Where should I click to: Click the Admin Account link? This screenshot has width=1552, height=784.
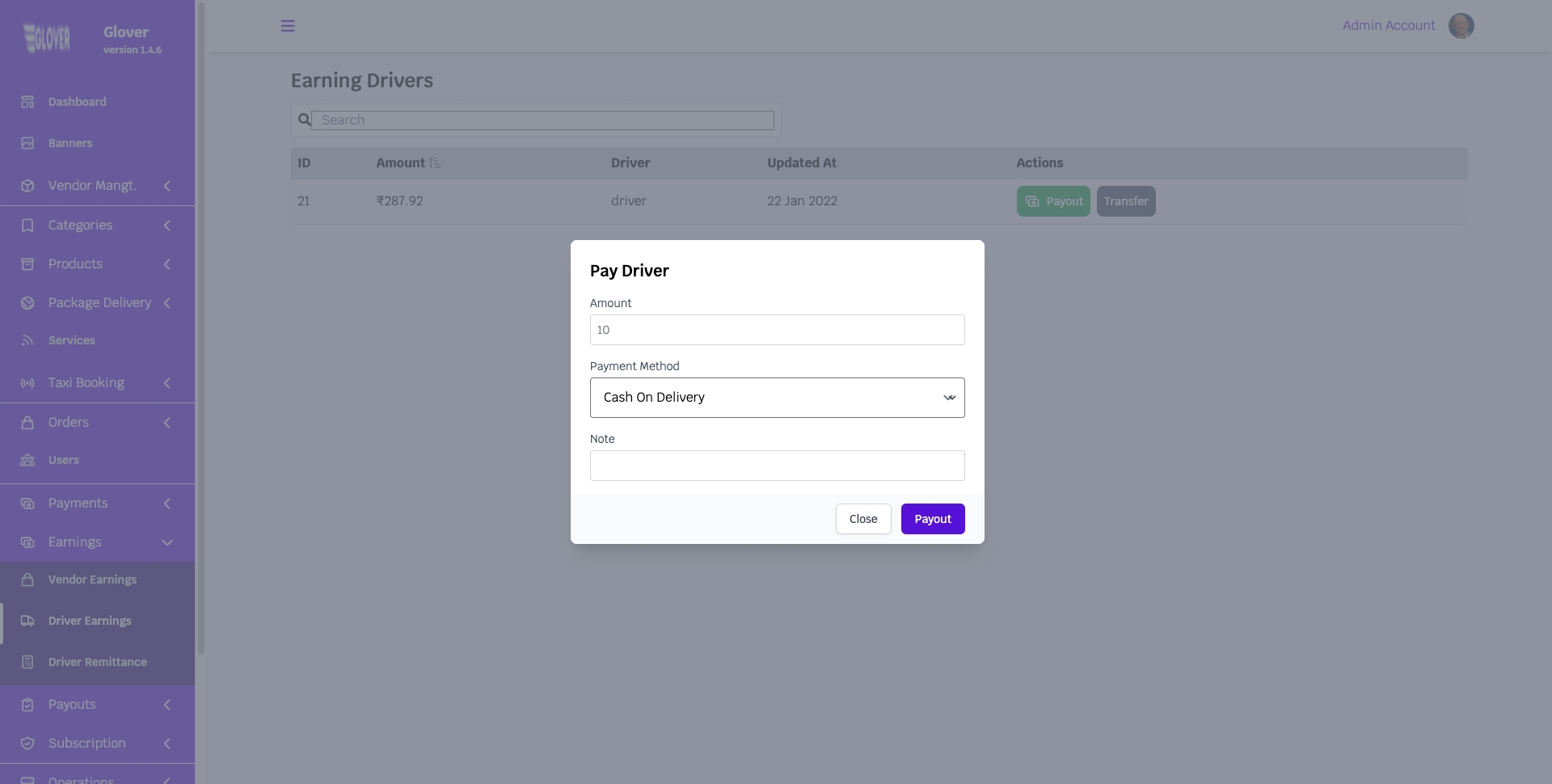coord(1388,26)
